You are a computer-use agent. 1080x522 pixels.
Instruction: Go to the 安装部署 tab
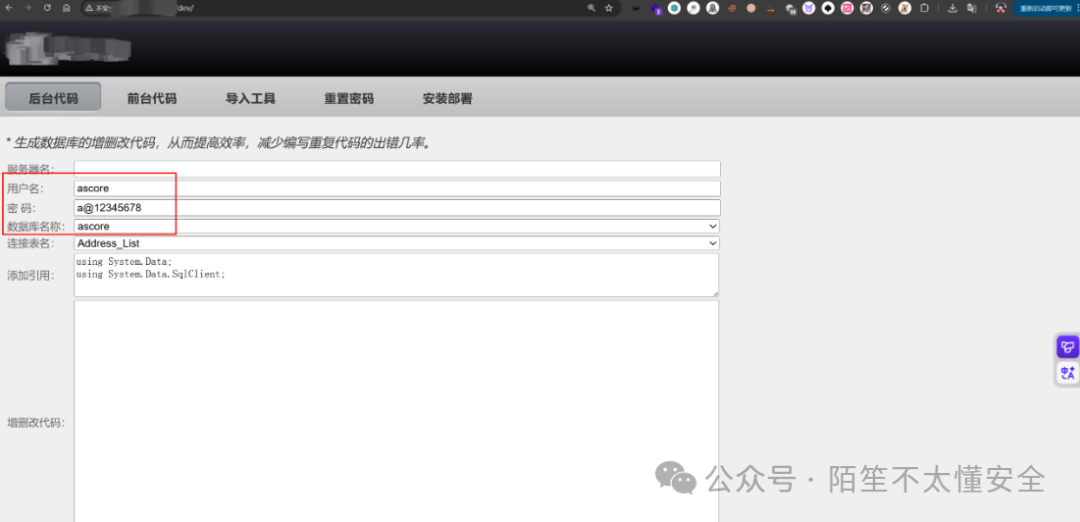click(448, 98)
